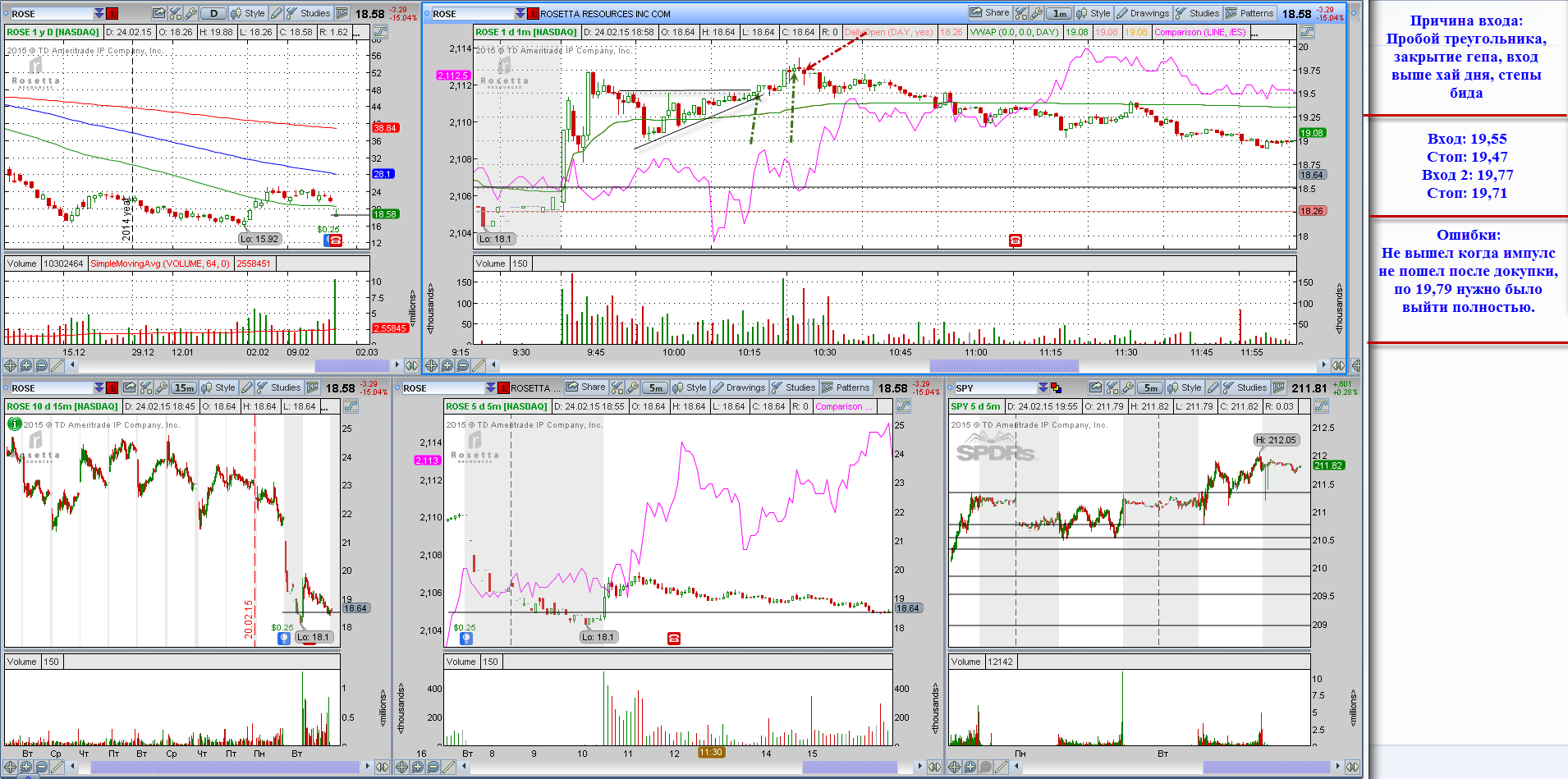Open Drawings menu on 1-minute chart
The image size is (1568, 779).
tap(1143, 13)
